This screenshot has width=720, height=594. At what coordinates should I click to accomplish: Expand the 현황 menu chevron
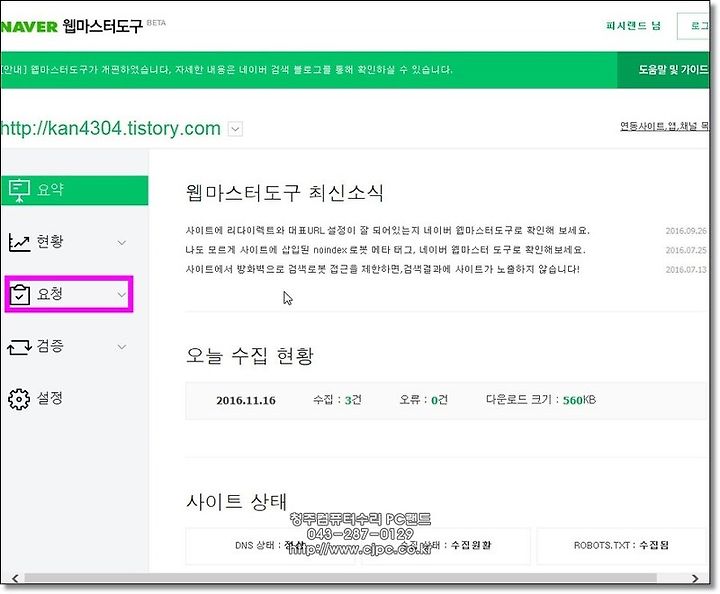pyautogui.click(x=121, y=242)
